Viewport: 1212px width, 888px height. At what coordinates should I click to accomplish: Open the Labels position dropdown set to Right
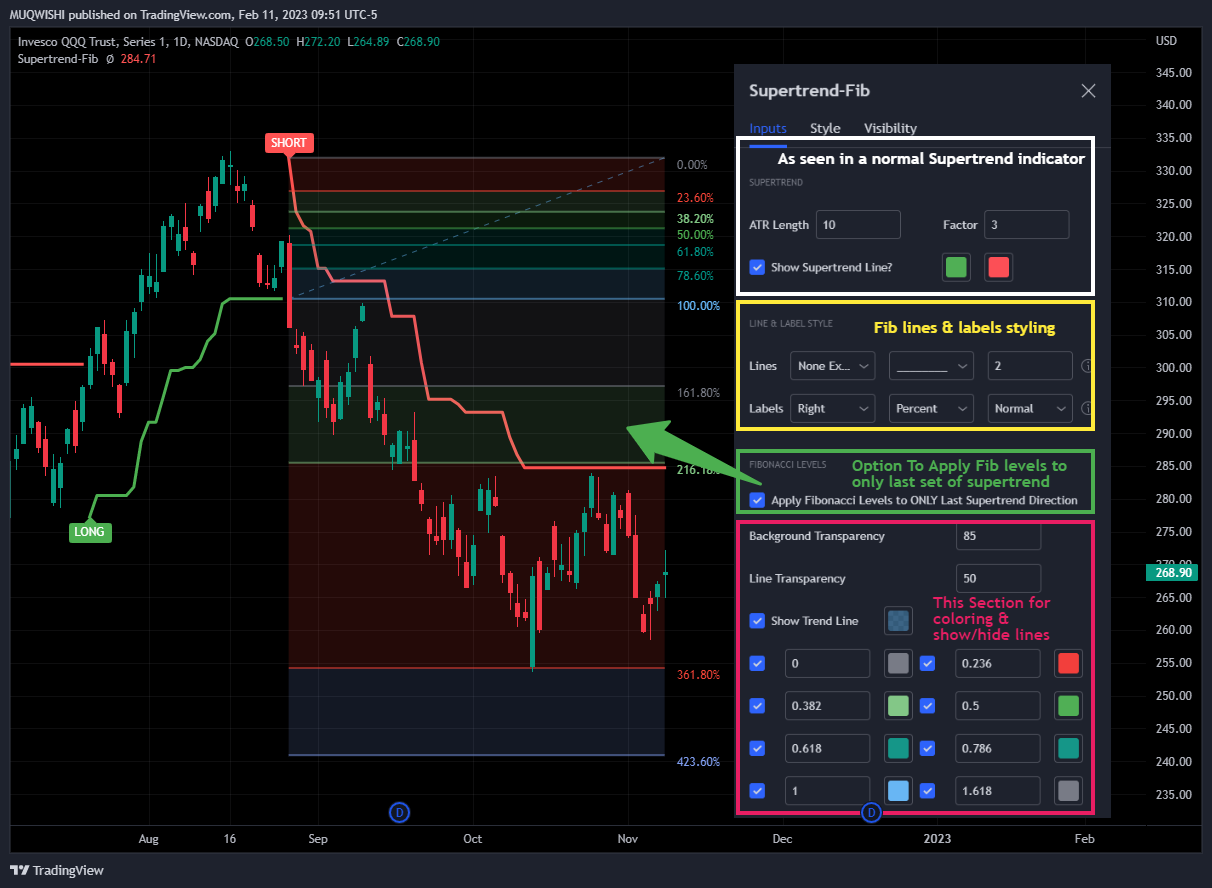[832, 408]
